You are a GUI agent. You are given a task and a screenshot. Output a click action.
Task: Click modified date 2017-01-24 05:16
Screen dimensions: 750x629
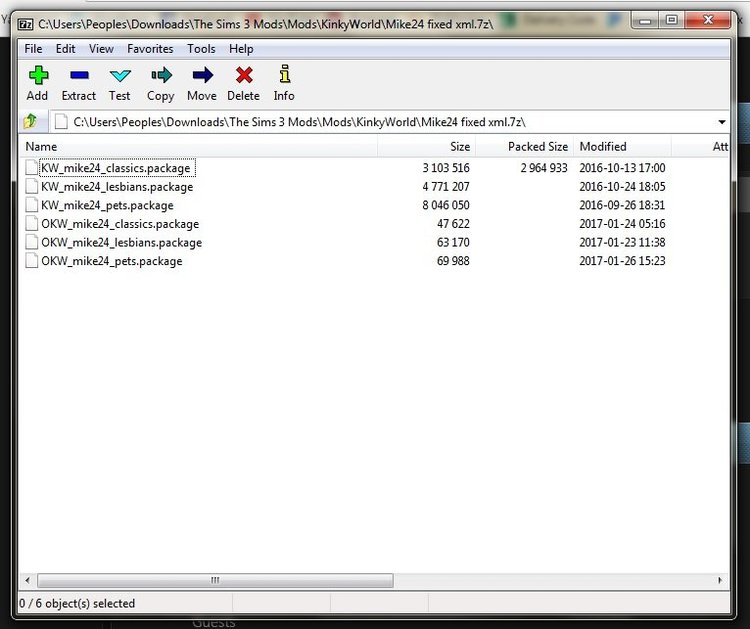click(622, 224)
